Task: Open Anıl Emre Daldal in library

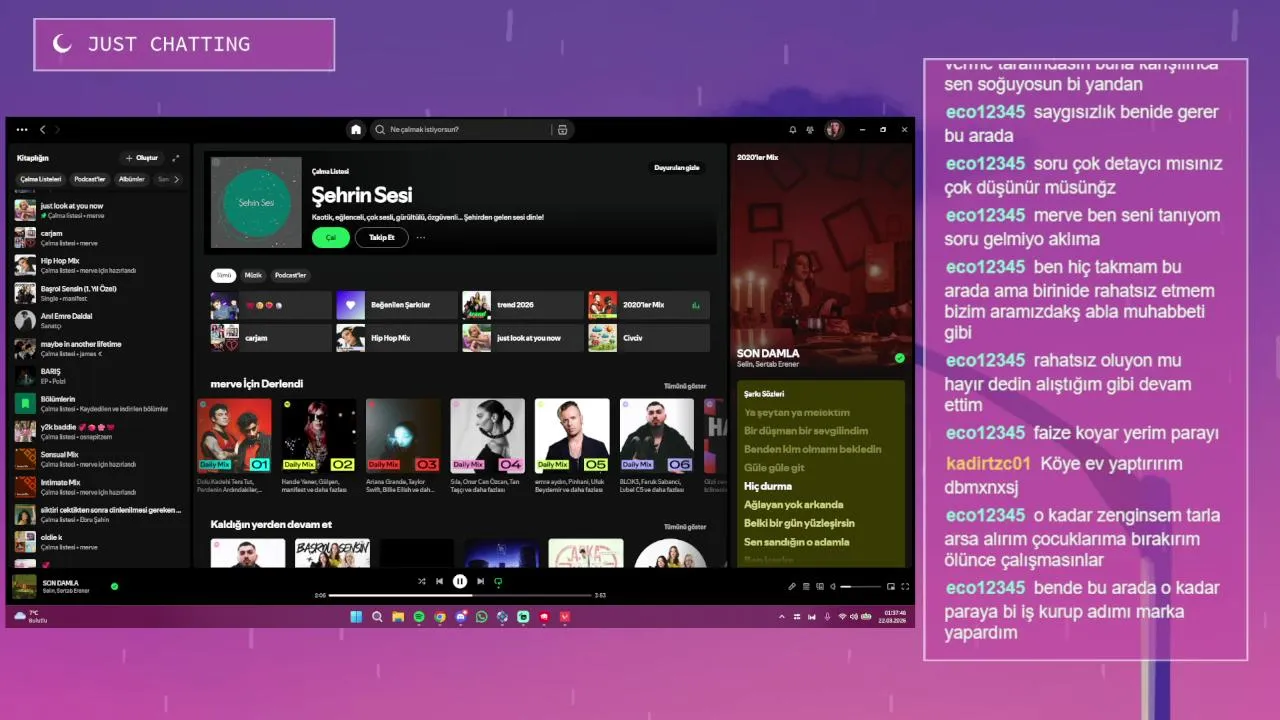Action: point(97,320)
